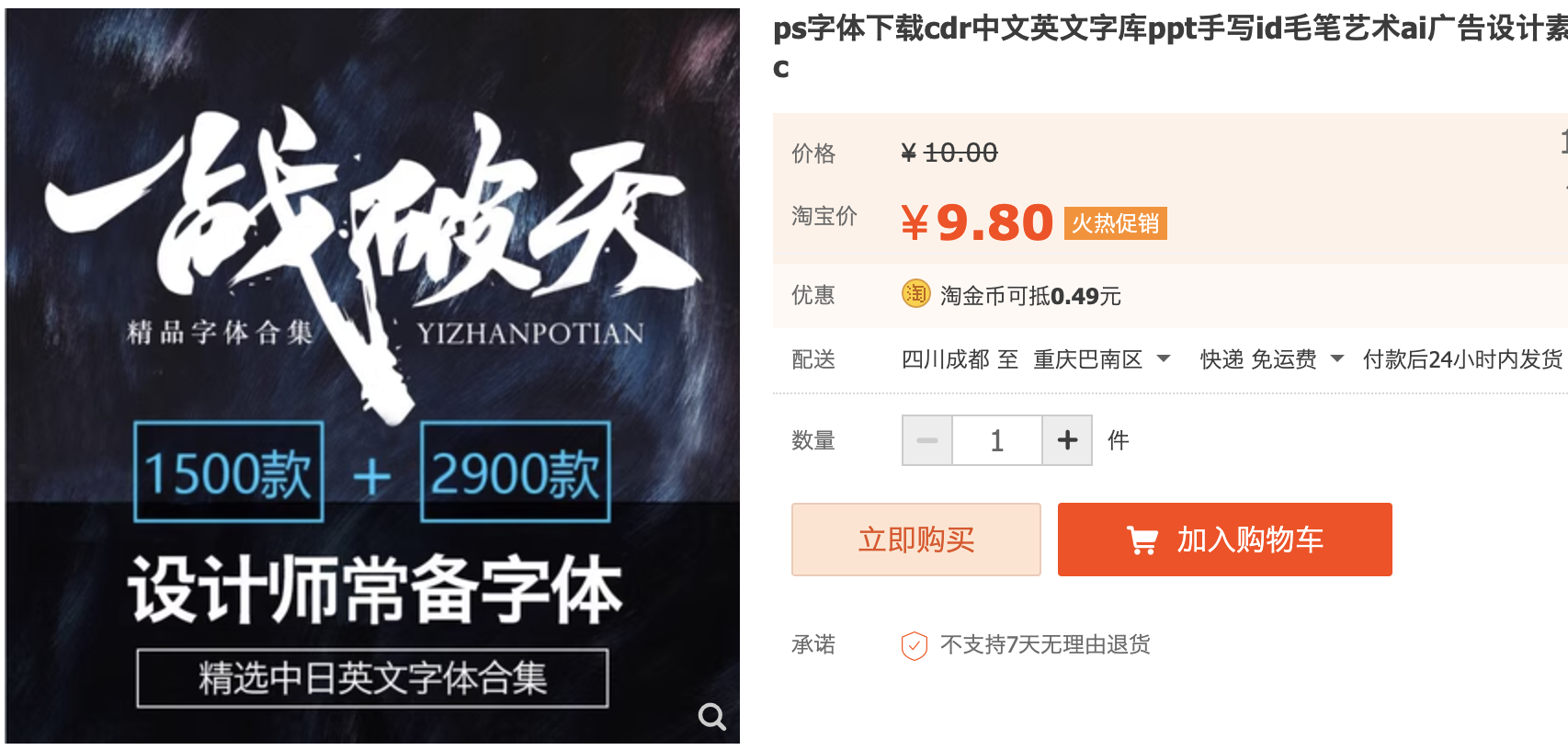Click 不支持7天无理由退货 promise text

[x=1045, y=645]
